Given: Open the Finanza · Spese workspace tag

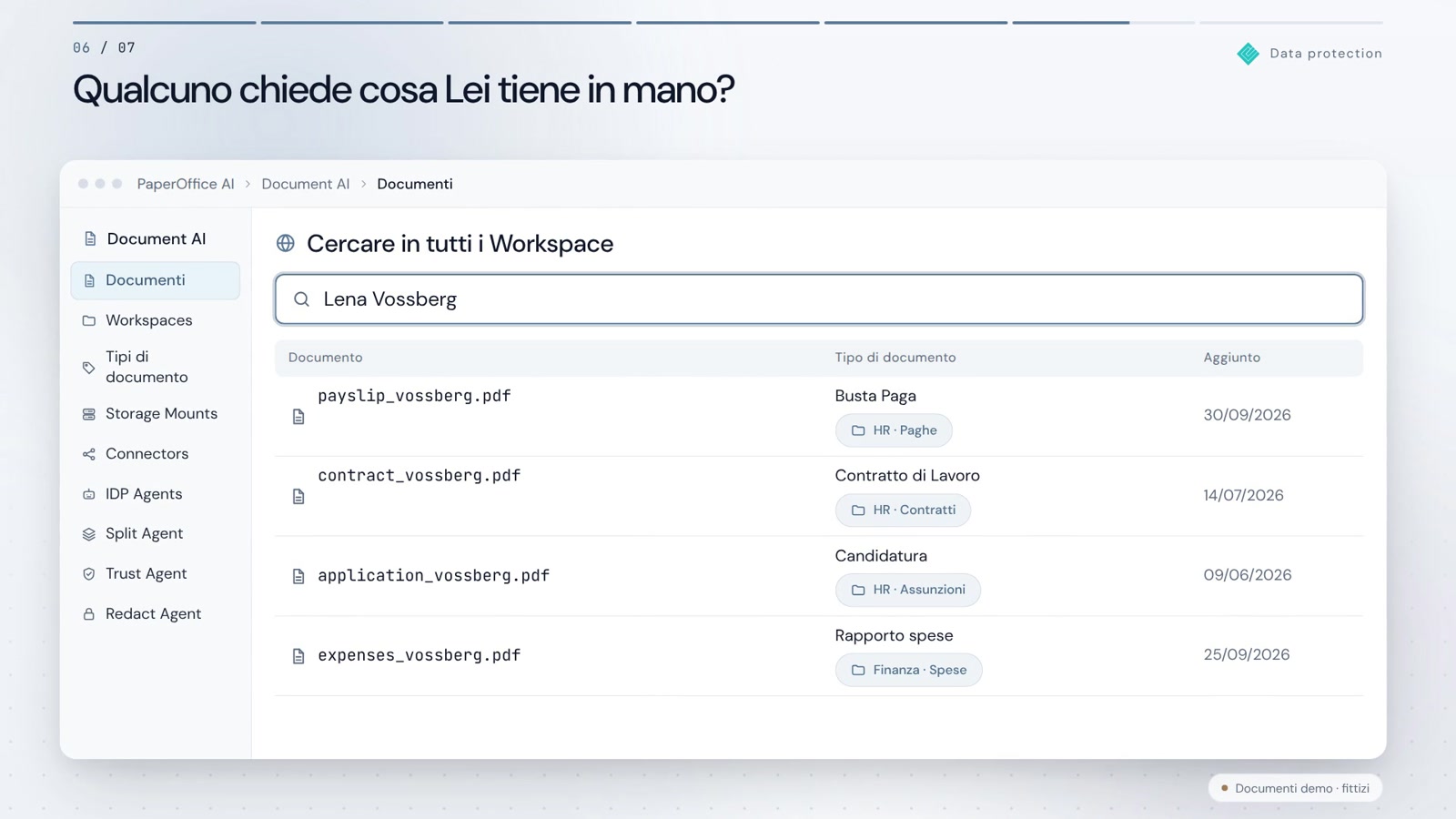Looking at the screenshot, I should pos(909,670).
